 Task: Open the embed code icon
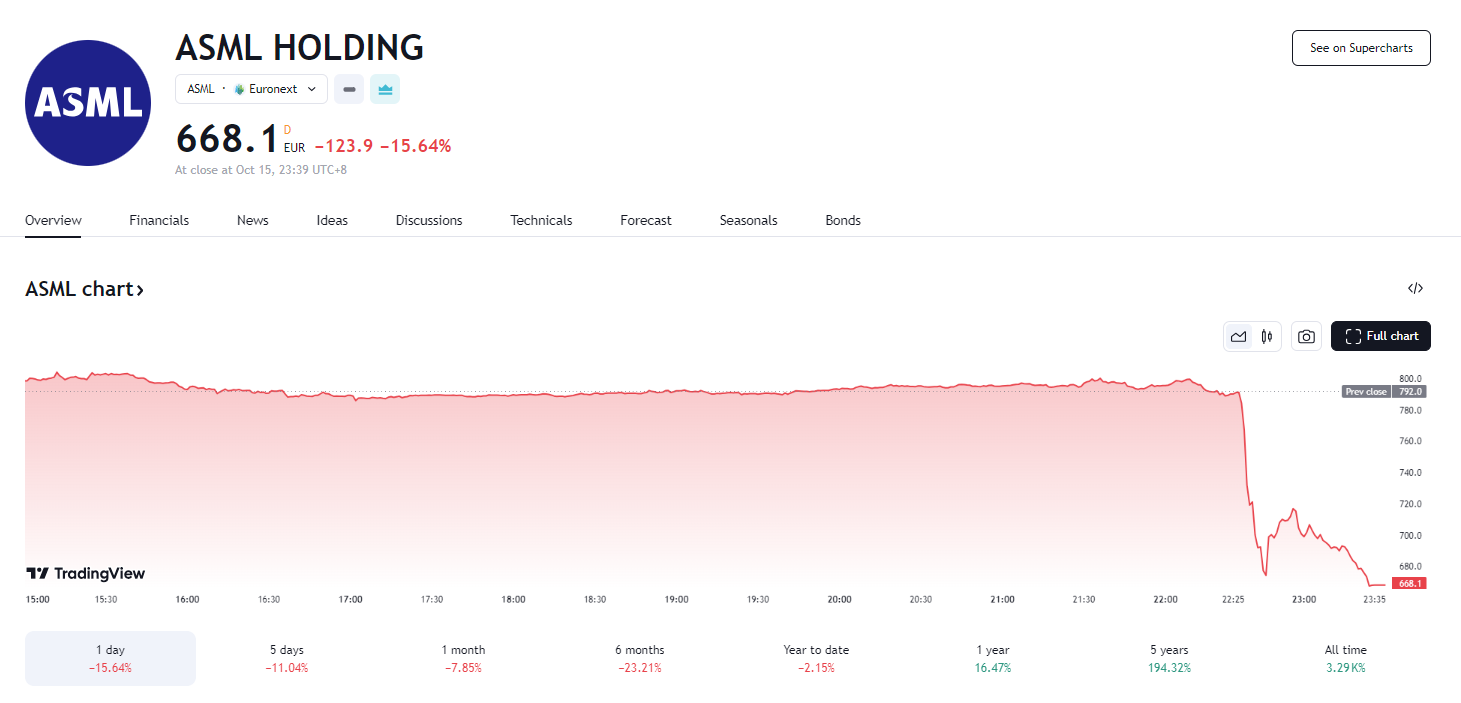[x=1415, y=289]
